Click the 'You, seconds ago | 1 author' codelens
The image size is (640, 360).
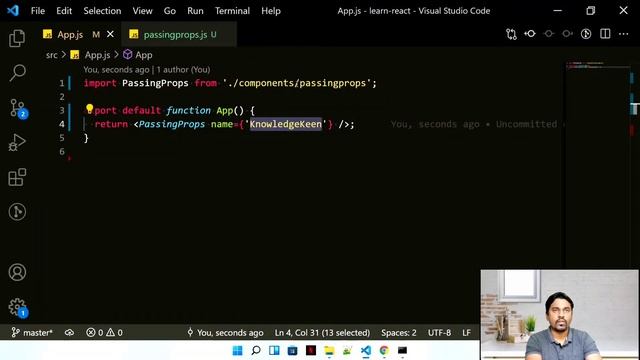147,70
